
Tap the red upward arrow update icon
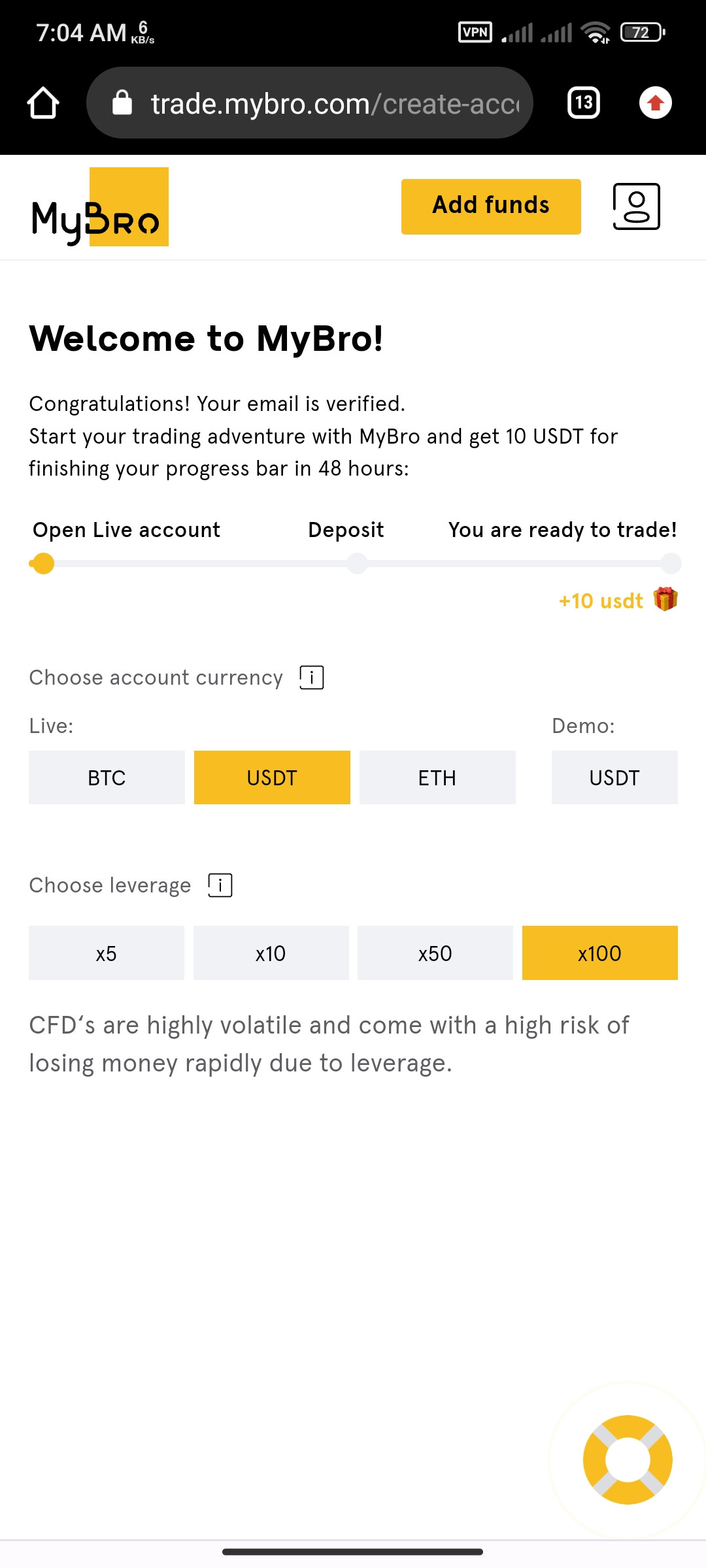tap(656, 103)
